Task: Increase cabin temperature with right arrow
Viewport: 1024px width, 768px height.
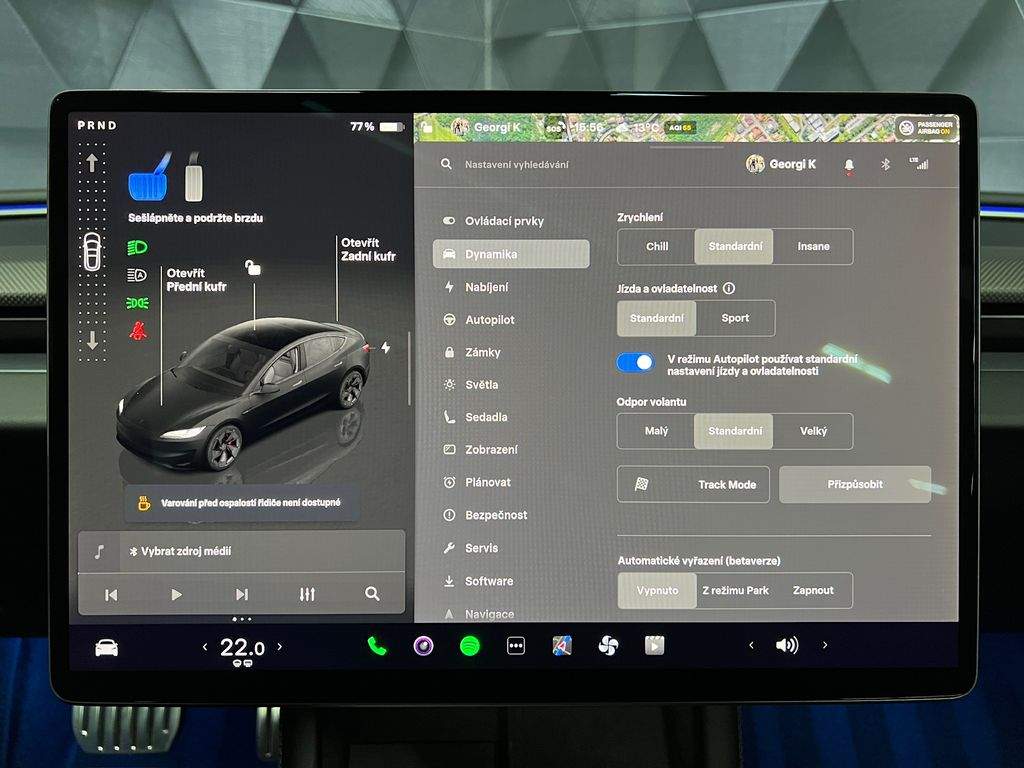Action: click(279, 647)
